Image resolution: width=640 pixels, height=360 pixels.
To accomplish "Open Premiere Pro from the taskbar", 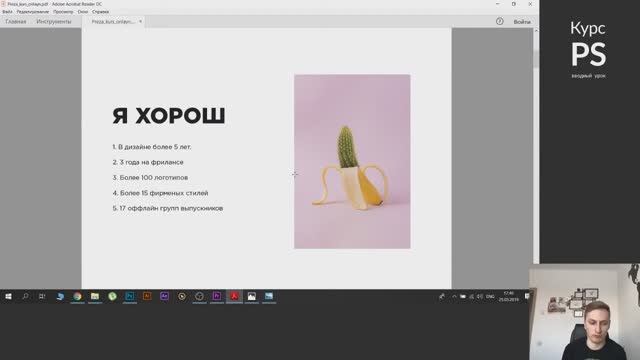I will pyautogui.click(x=217, y=296).
